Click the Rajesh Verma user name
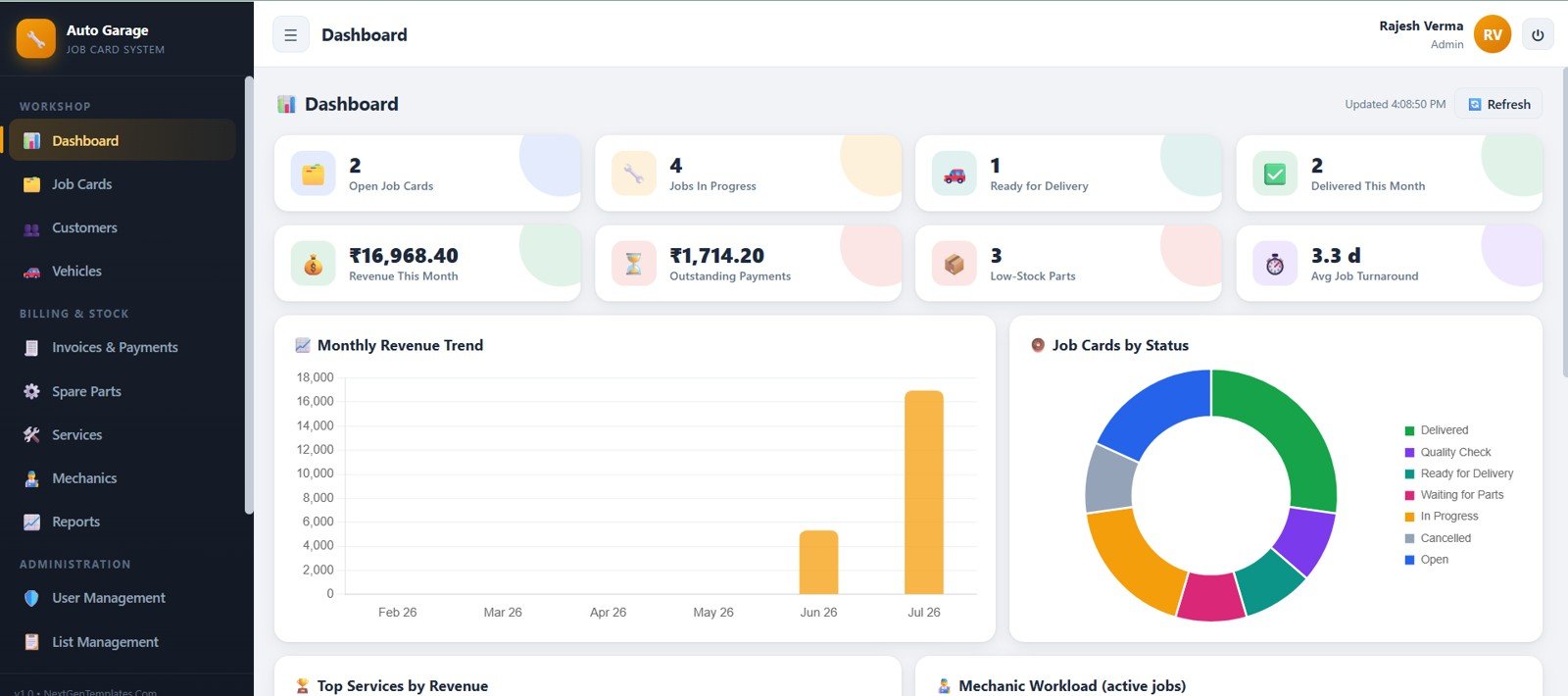 [1421, 26]
